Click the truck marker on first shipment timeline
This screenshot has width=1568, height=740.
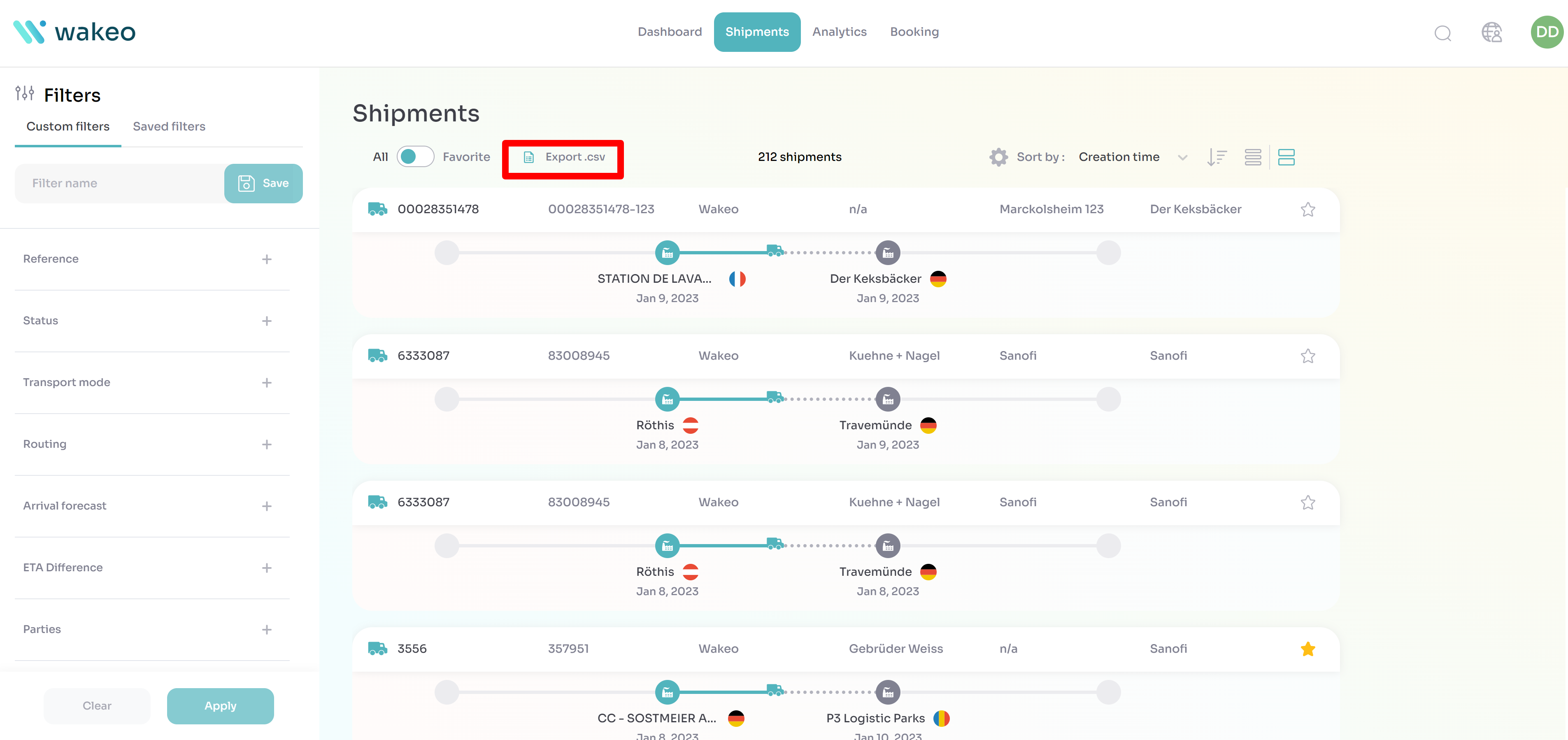pyautogui.click(x=774, y=250)
